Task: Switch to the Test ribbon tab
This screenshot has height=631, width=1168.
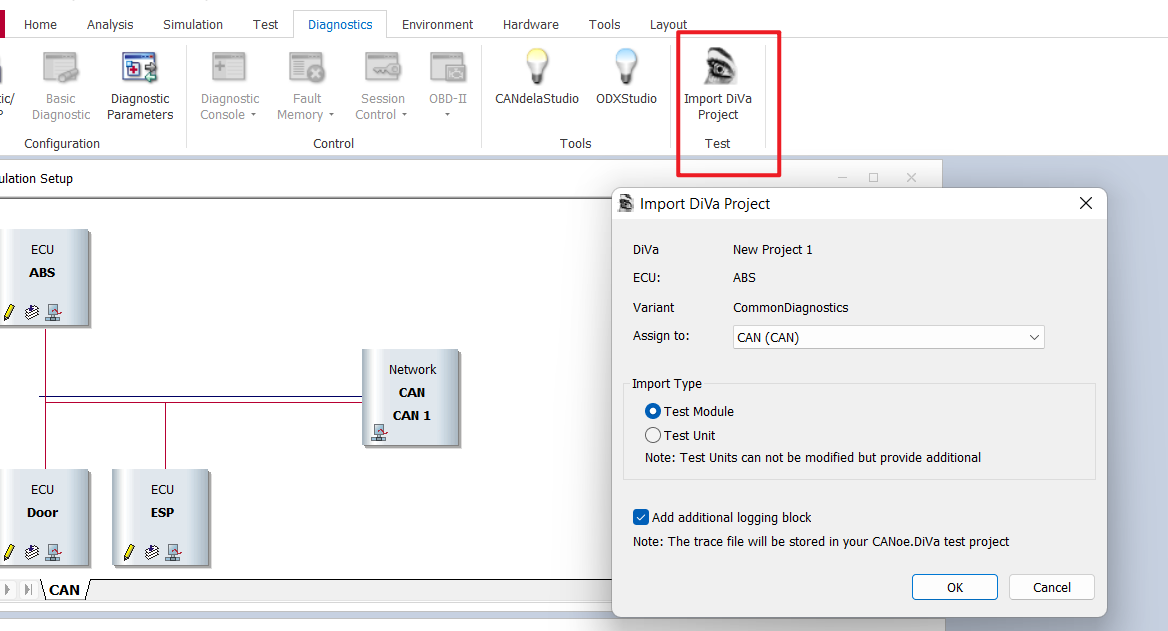Action: (x=265, y=25)
